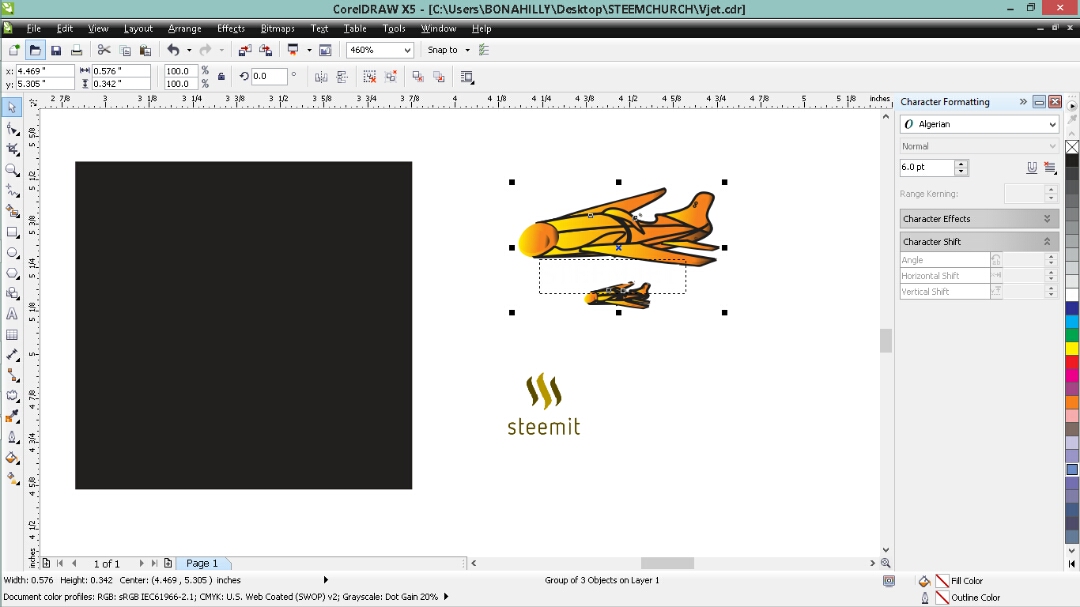Open the undo history dropdown arrow
Image resolution: width=1080 pixels, height=607 pixels.
[x=189, y=50]
